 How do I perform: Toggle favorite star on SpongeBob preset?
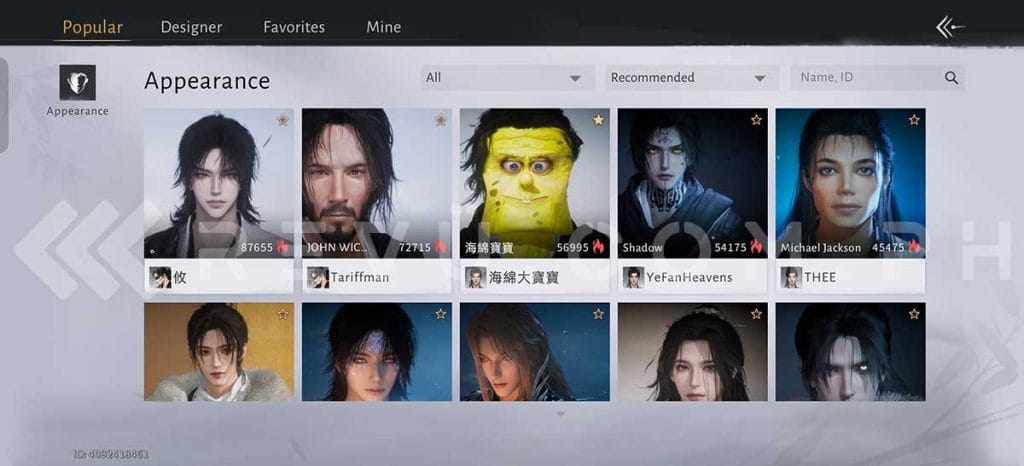tap(598, 120)
